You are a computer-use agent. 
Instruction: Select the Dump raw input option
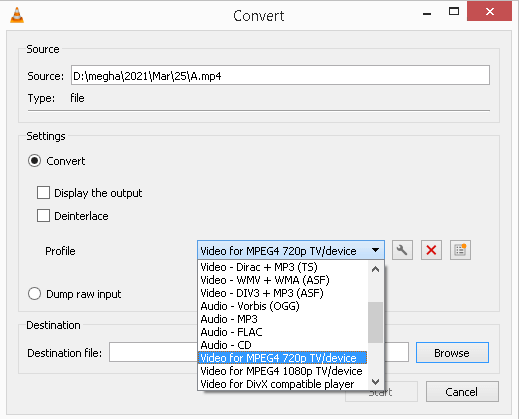(x=35, y=294)
